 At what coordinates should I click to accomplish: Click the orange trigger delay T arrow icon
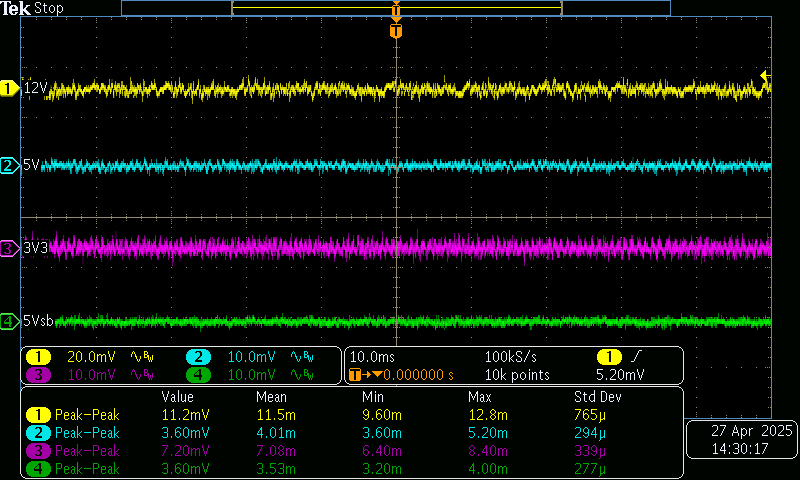click(x=365, y=375)
